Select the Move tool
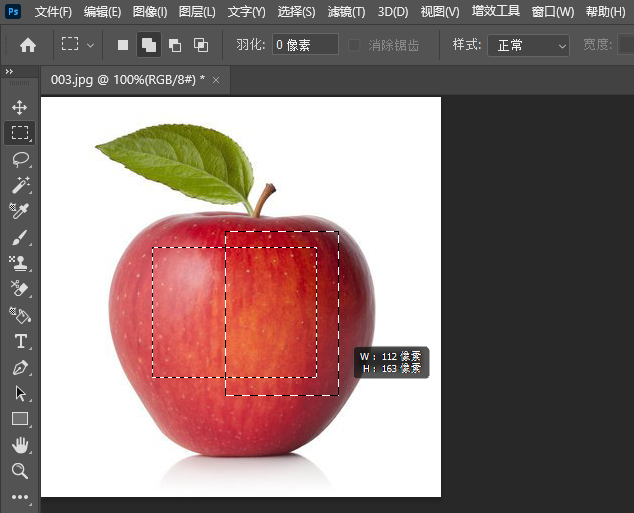This screenshot has width=634, height=513. (x=19, y=108)
